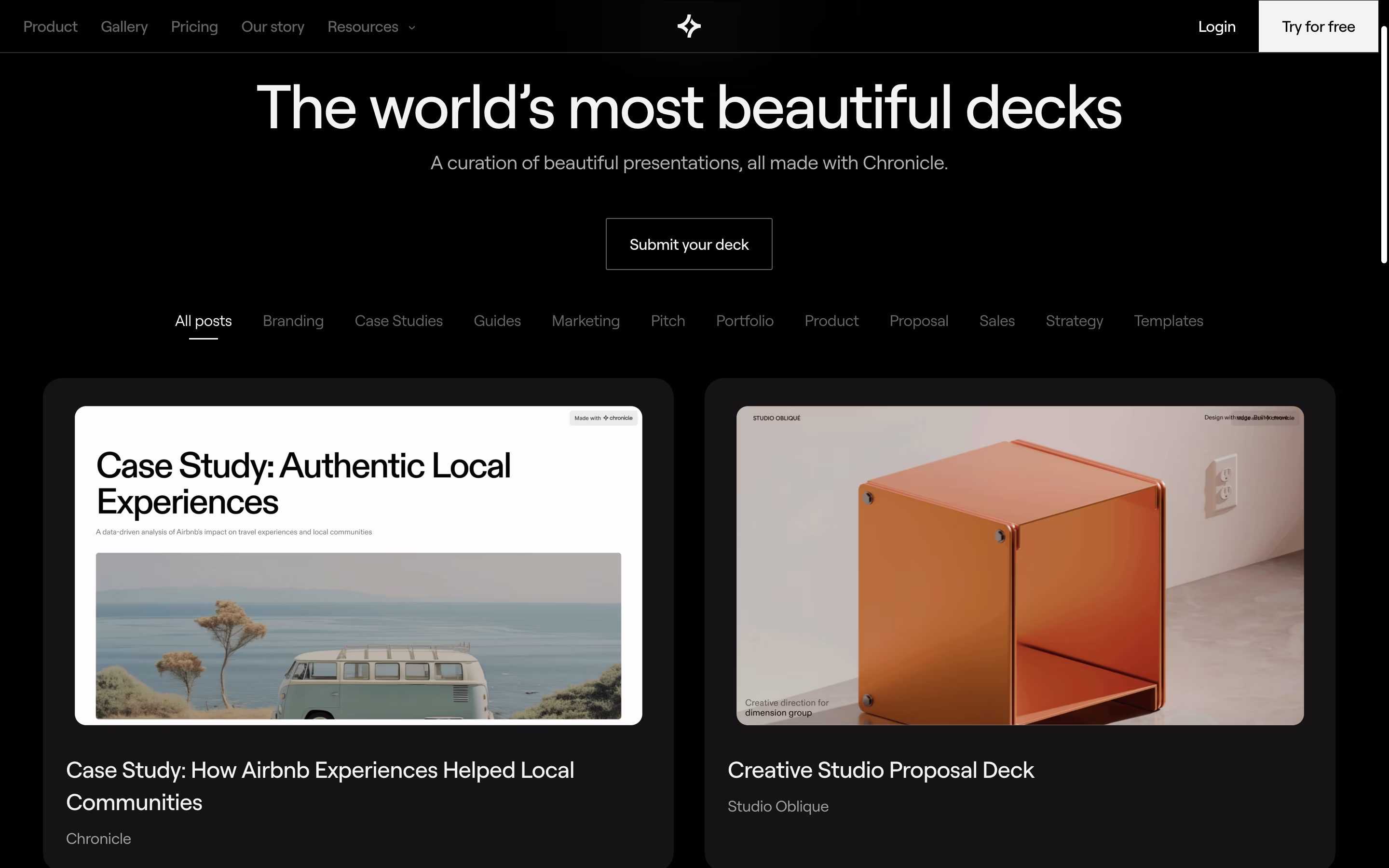Image resolution: width=1389 pixels, height=868 pixels.
Task: Click the Studio Oblique author label
Action: (x=778, y=807)
